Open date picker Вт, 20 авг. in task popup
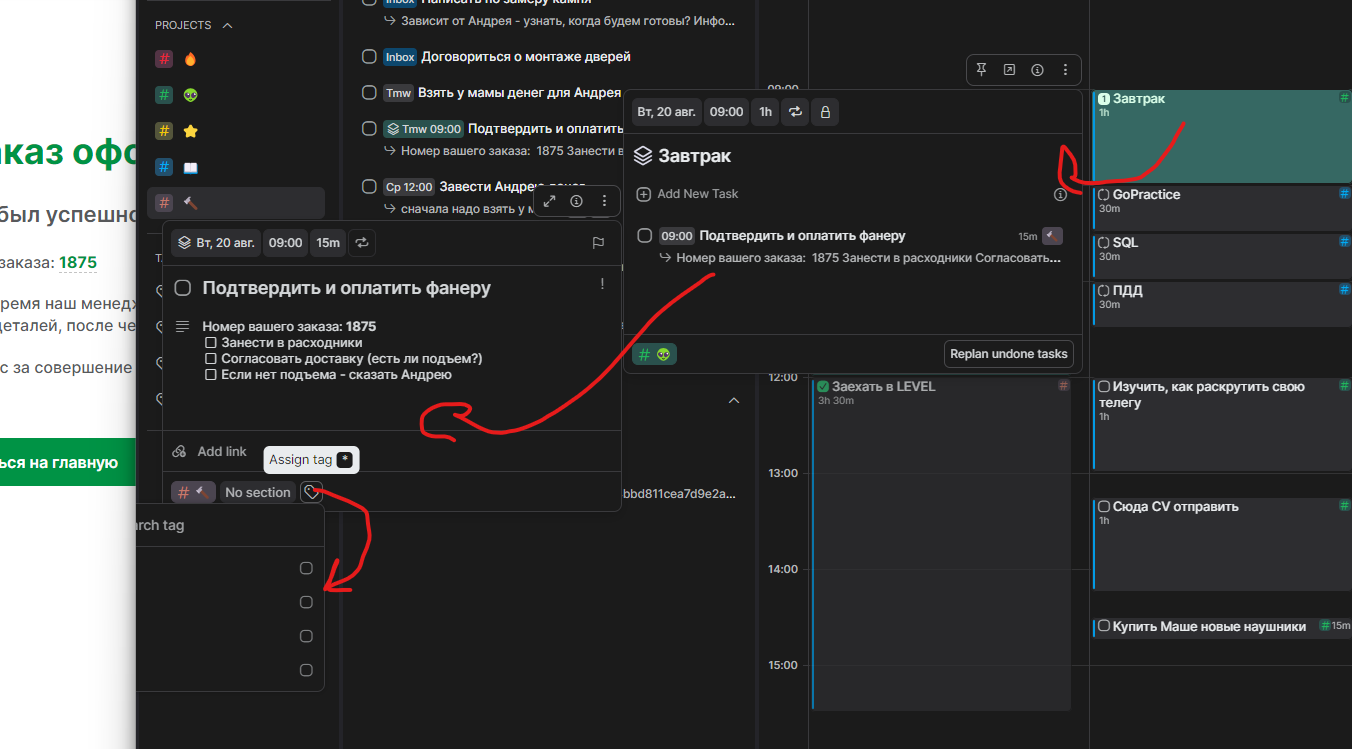 coord(216,242)
